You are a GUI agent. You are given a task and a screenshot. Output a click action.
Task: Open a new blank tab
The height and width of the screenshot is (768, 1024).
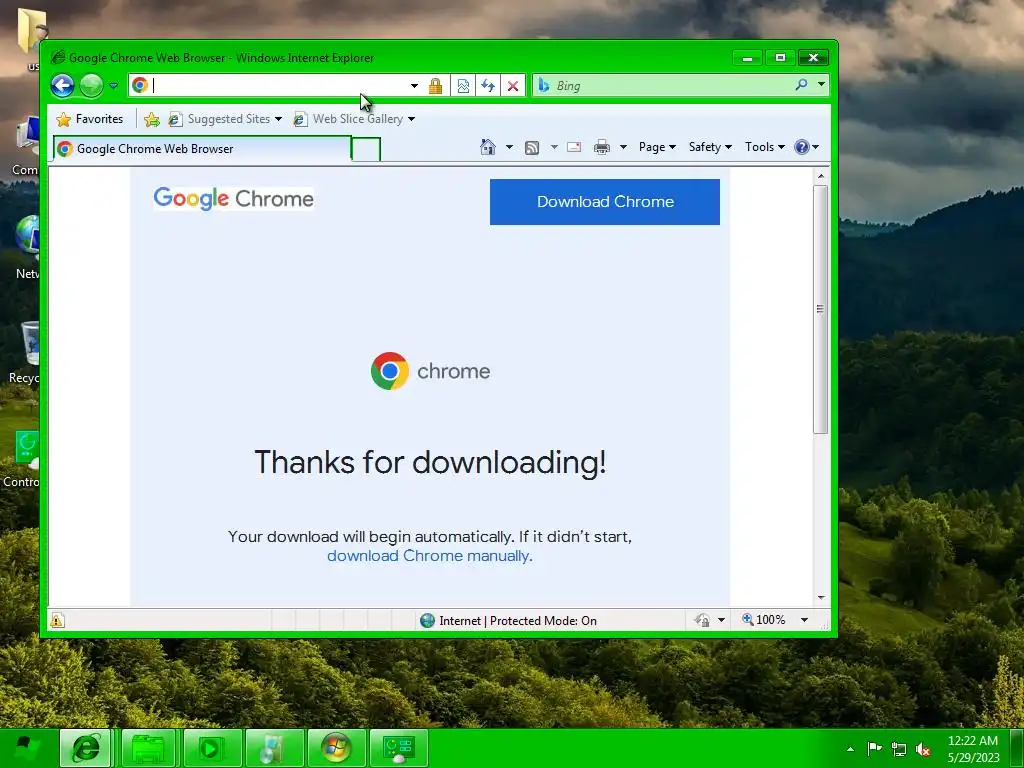(x=366, y=150)
